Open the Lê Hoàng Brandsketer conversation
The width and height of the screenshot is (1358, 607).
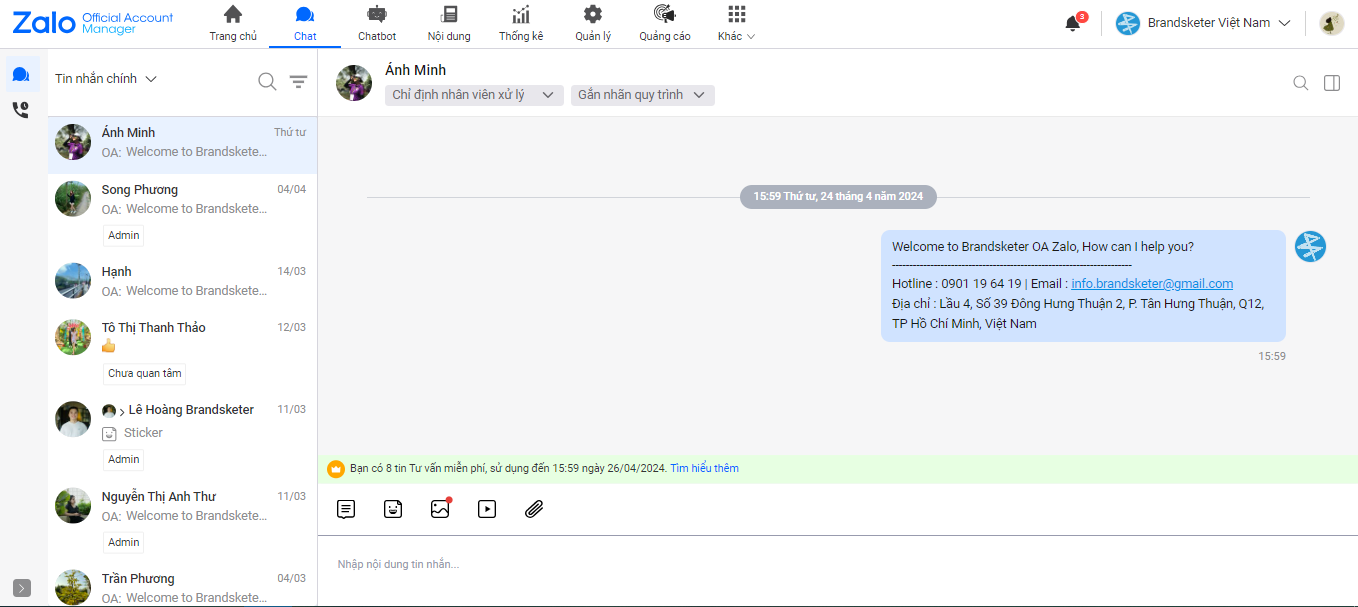pyautogui.click(x=183, y=437)
